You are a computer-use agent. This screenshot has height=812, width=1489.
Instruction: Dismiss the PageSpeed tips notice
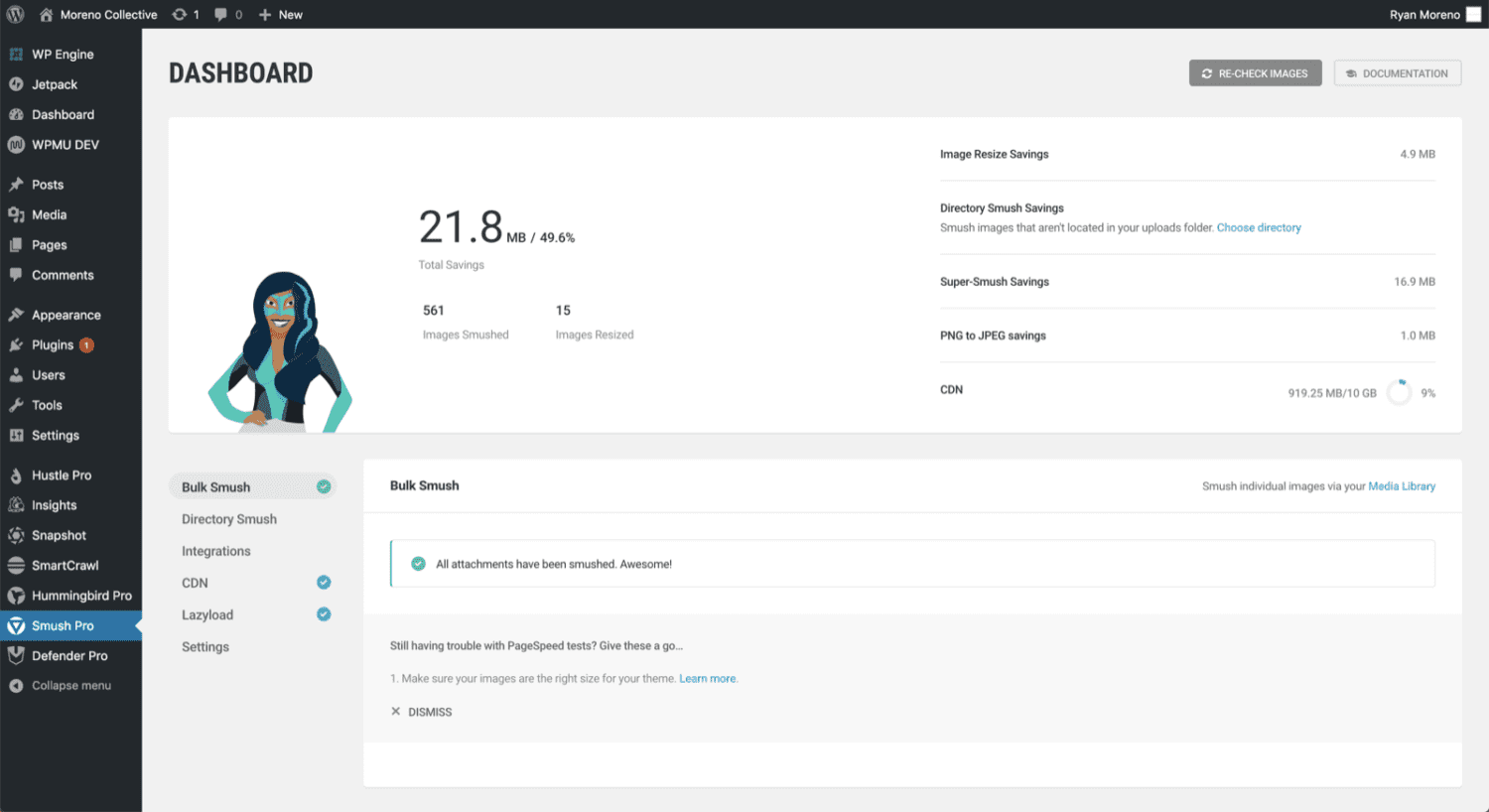tap(422, 711)
